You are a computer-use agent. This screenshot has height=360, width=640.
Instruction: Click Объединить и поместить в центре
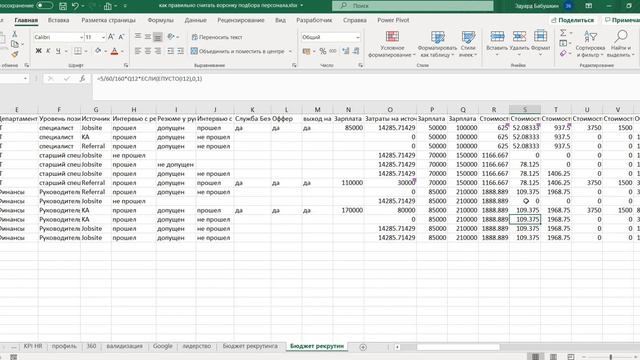237,51
